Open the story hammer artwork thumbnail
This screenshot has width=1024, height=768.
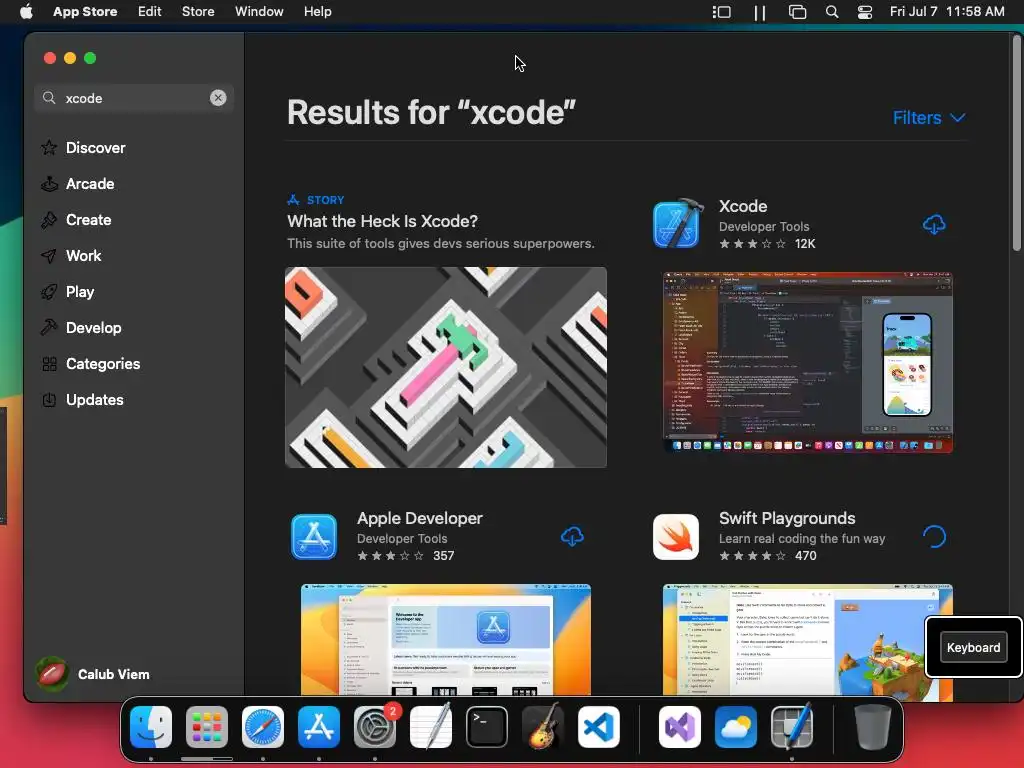point(446,367)
